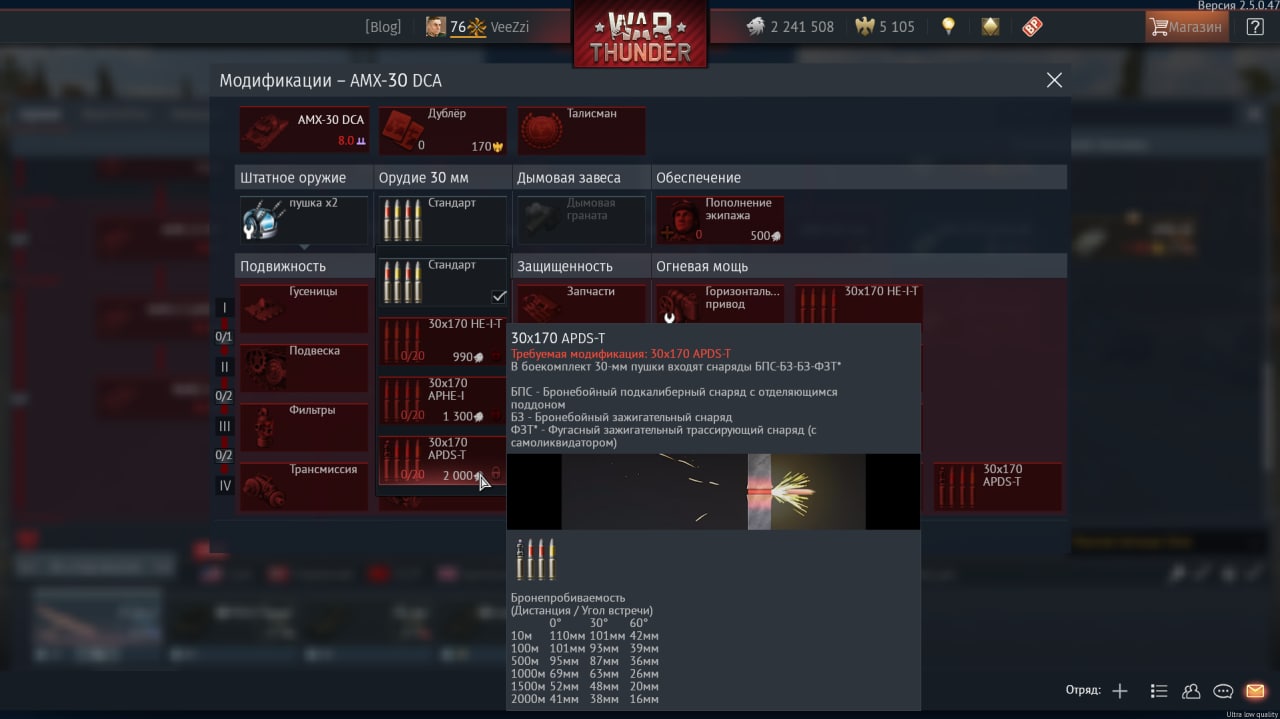Open player profile VeeZzi
Image resolution: width=1280 pixels, height=719 pixels.
(509, 27)
